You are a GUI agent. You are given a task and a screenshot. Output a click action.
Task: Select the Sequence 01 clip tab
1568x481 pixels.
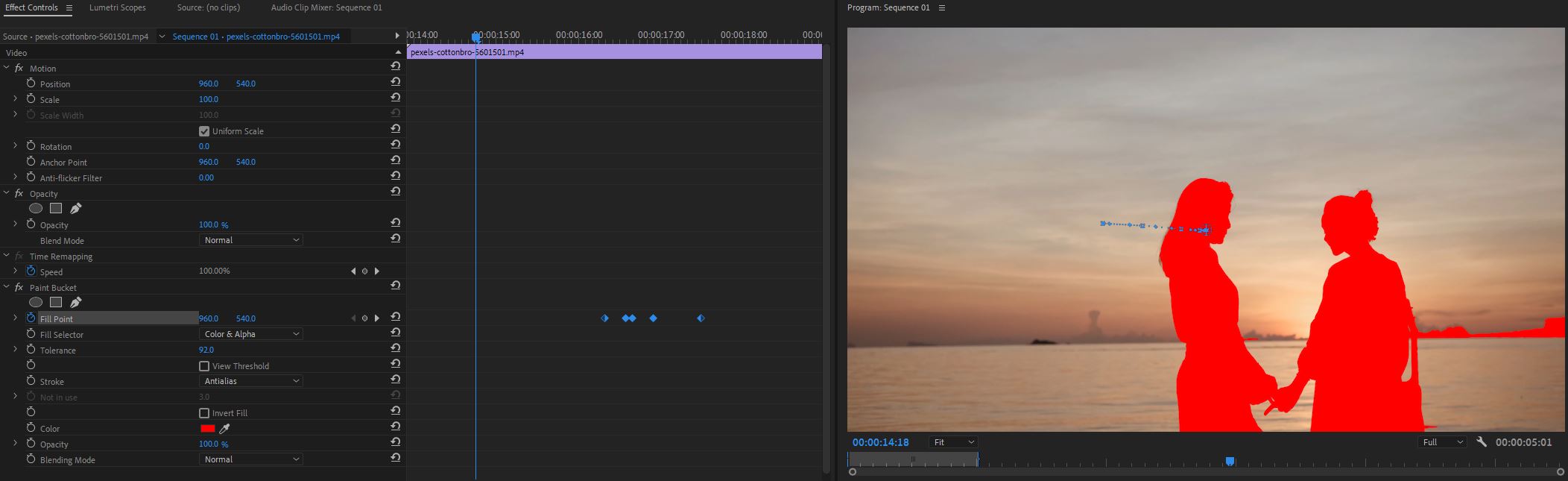(x=256, y=37)
